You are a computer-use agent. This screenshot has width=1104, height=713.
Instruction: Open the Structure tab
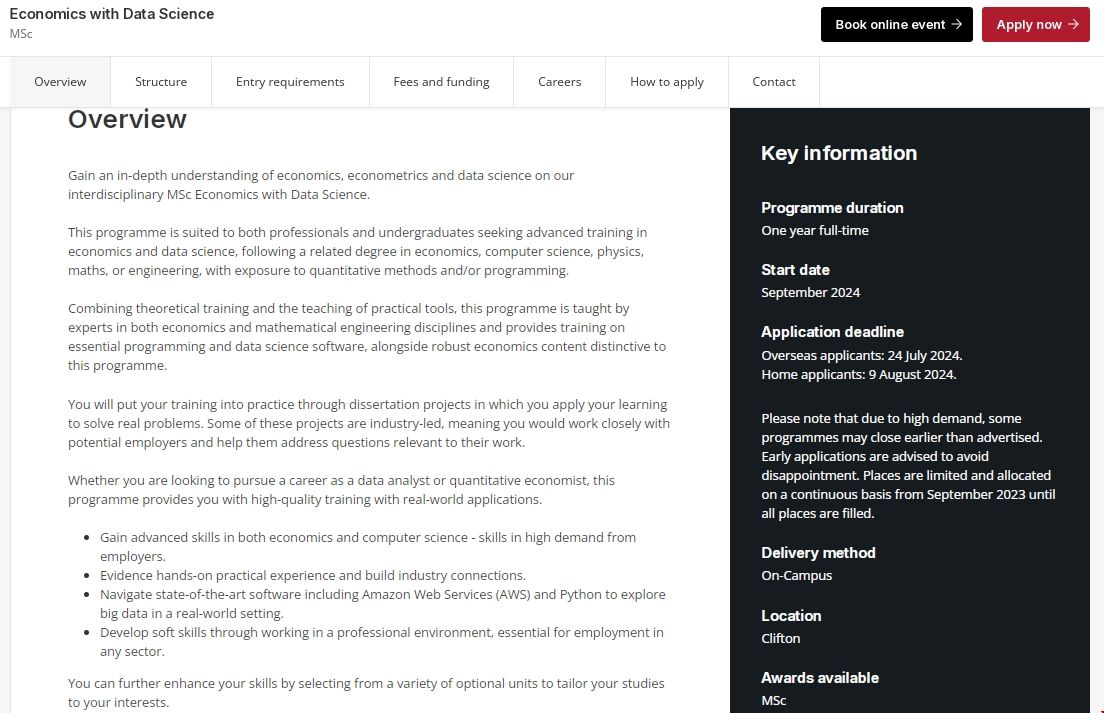click(161, 82)
